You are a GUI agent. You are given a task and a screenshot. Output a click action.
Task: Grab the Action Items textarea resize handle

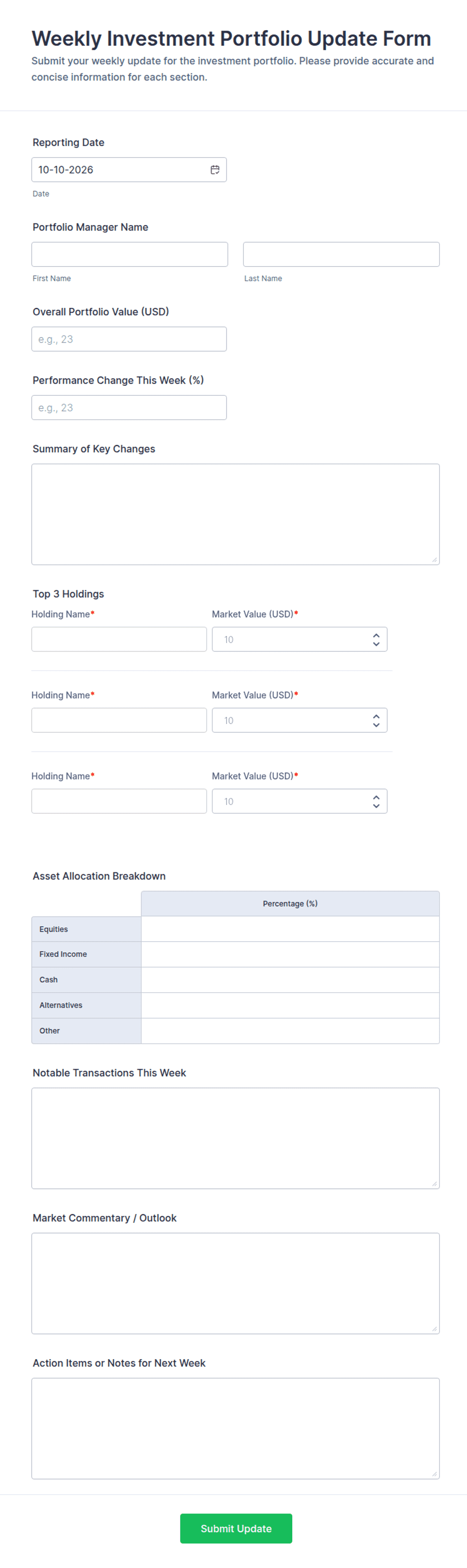(x=435, y=1474)
